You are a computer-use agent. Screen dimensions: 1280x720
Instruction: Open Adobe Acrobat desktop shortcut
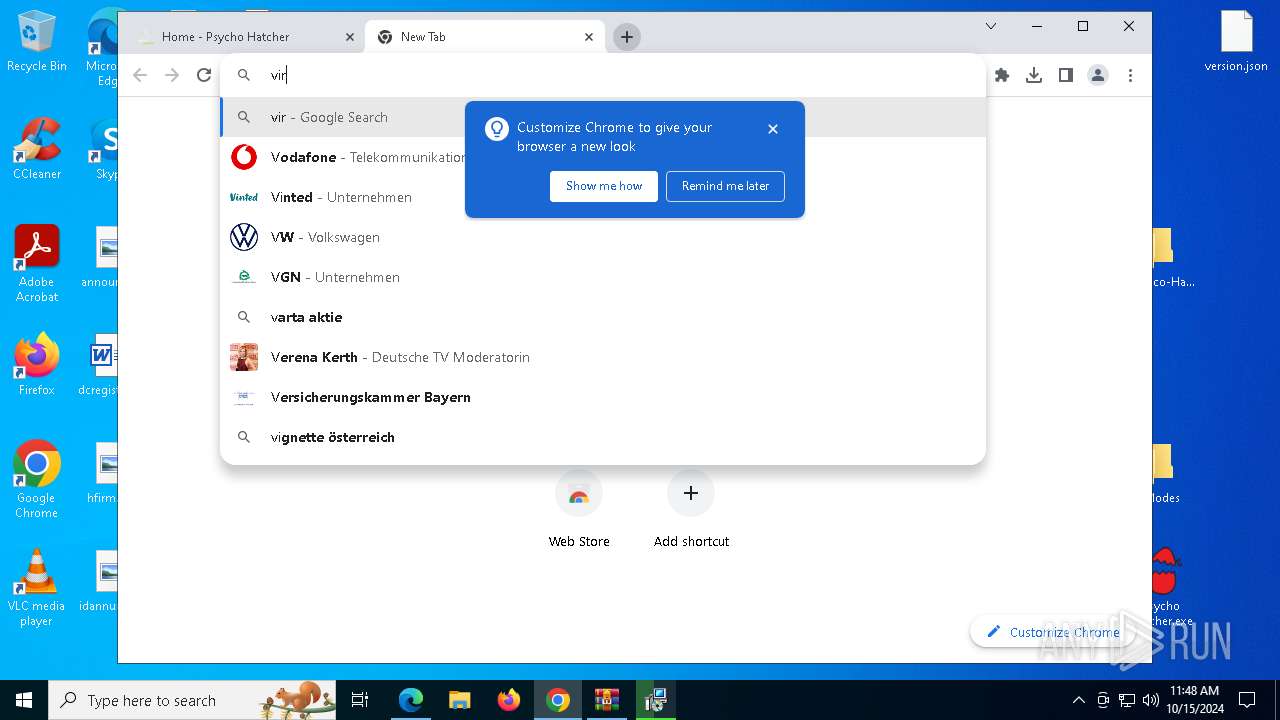click(37, 264)
